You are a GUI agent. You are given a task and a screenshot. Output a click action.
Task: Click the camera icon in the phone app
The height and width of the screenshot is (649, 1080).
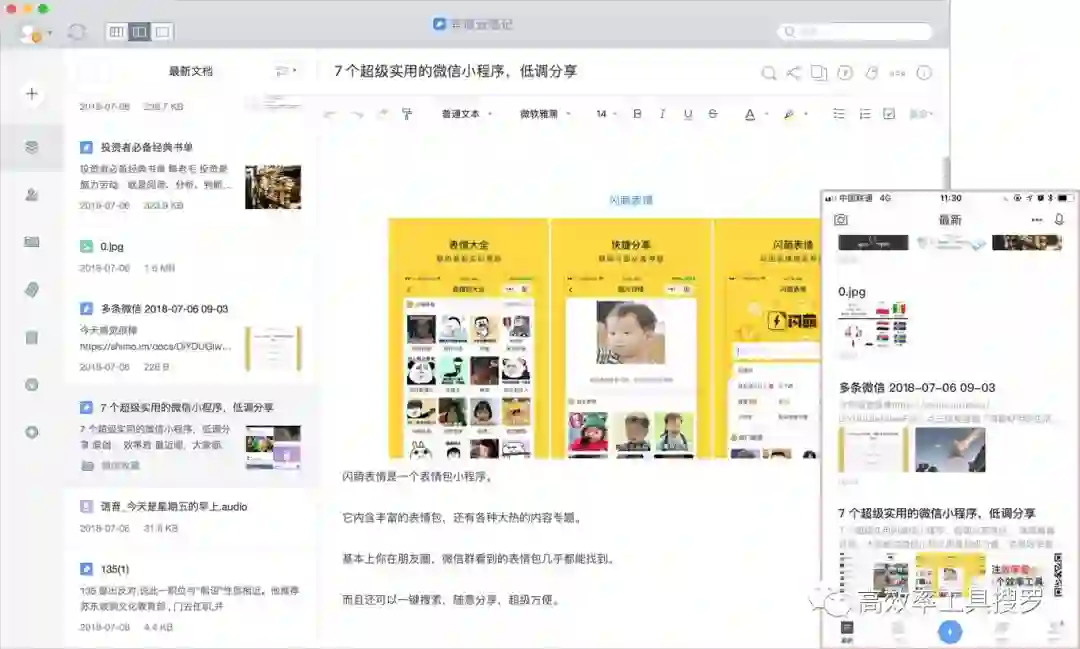(x=841, y=219)
